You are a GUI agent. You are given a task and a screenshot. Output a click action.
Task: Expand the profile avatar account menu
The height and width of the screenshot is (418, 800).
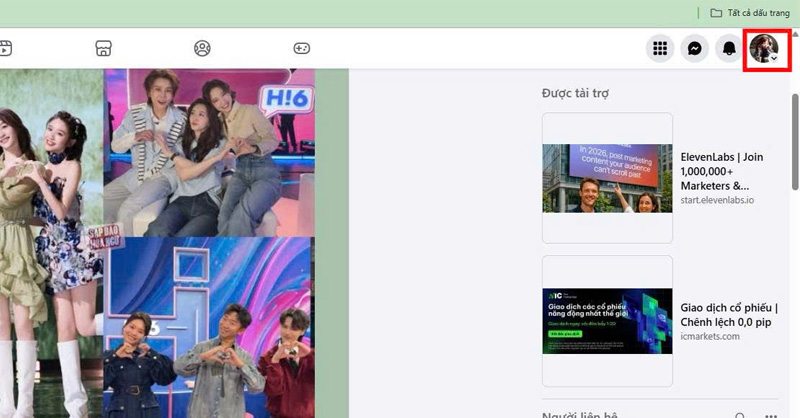(x=765, y=48)
